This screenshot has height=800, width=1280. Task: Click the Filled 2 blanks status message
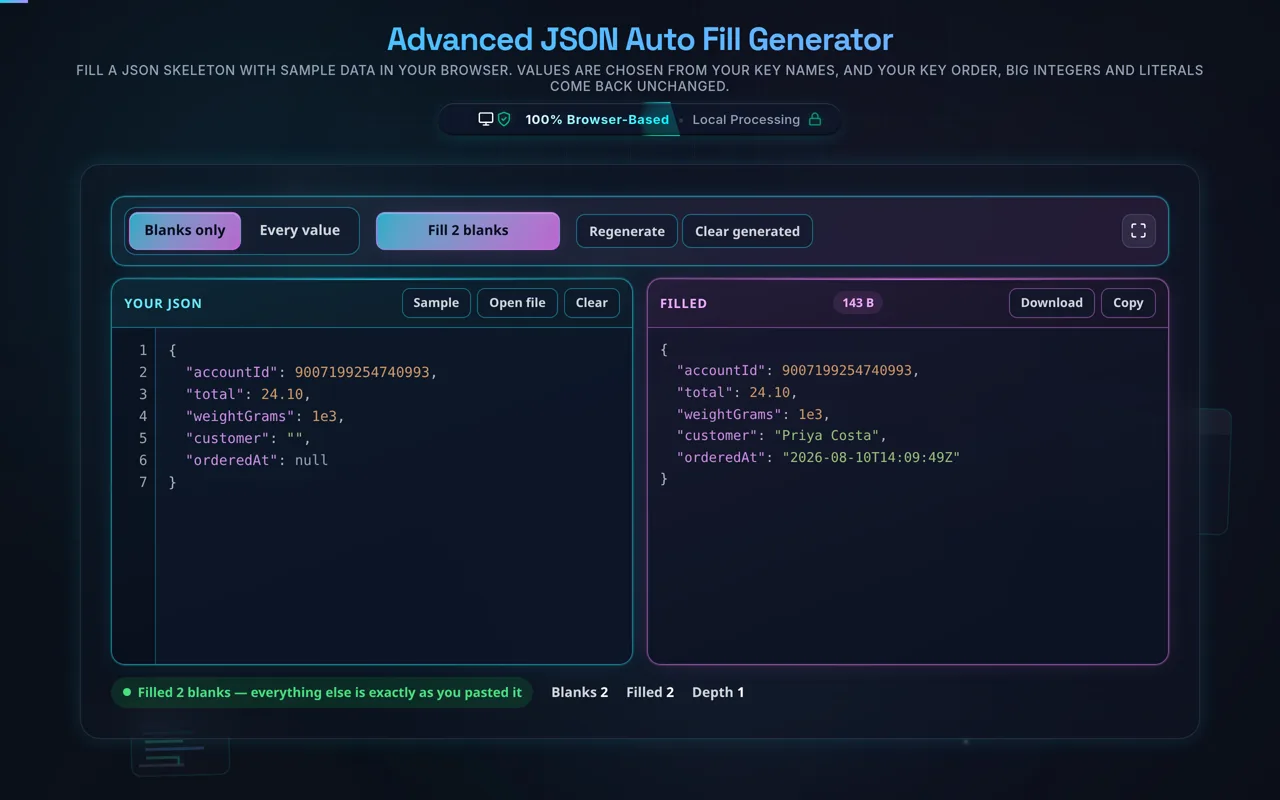(x=322, y=692)
